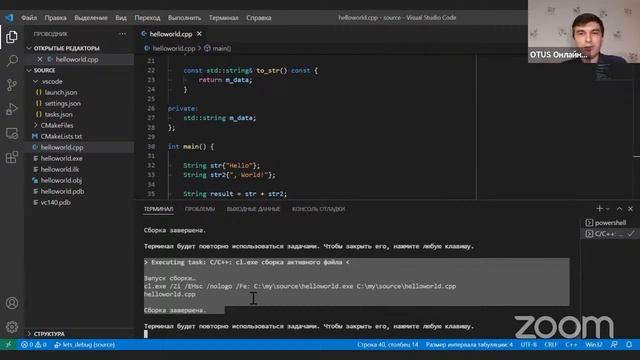The width and height of the screenshot is (640, 360).
Task: Open notifications bell in status bar
Action: 629,344
